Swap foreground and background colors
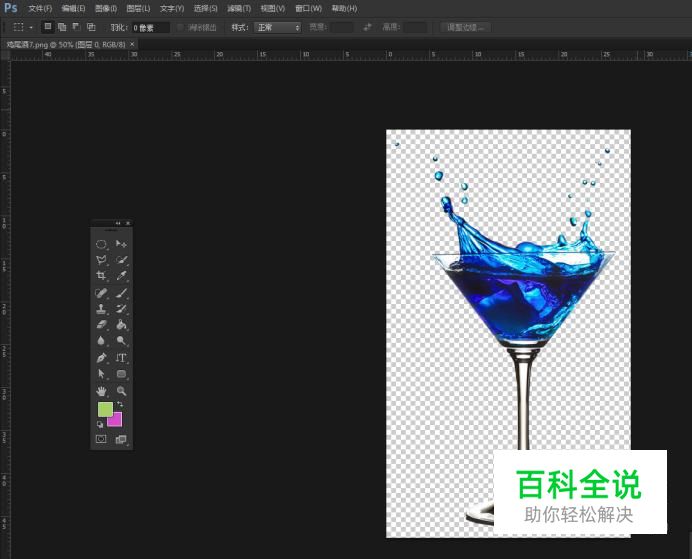This screenshot has height=559, width=692. pyautogui.click(x=119, y=404)
